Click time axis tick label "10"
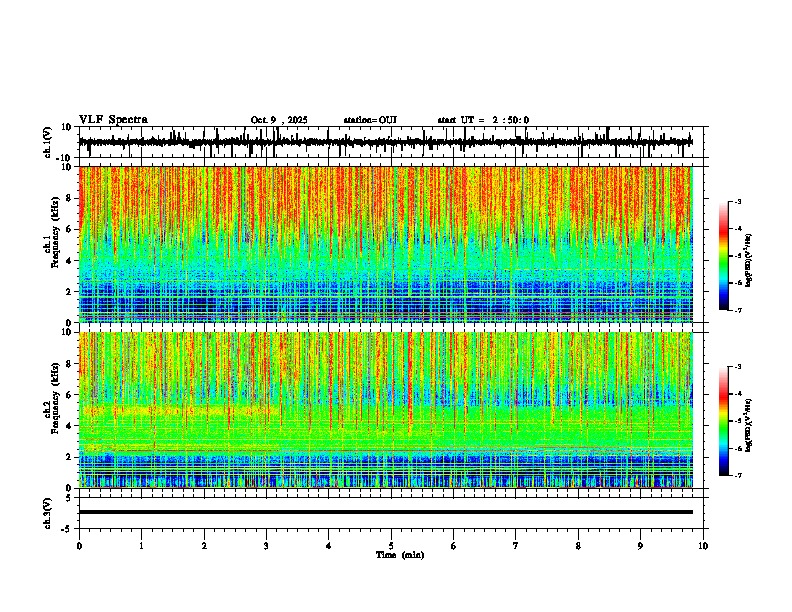The image size is (792, 612). tap(703, 546)
